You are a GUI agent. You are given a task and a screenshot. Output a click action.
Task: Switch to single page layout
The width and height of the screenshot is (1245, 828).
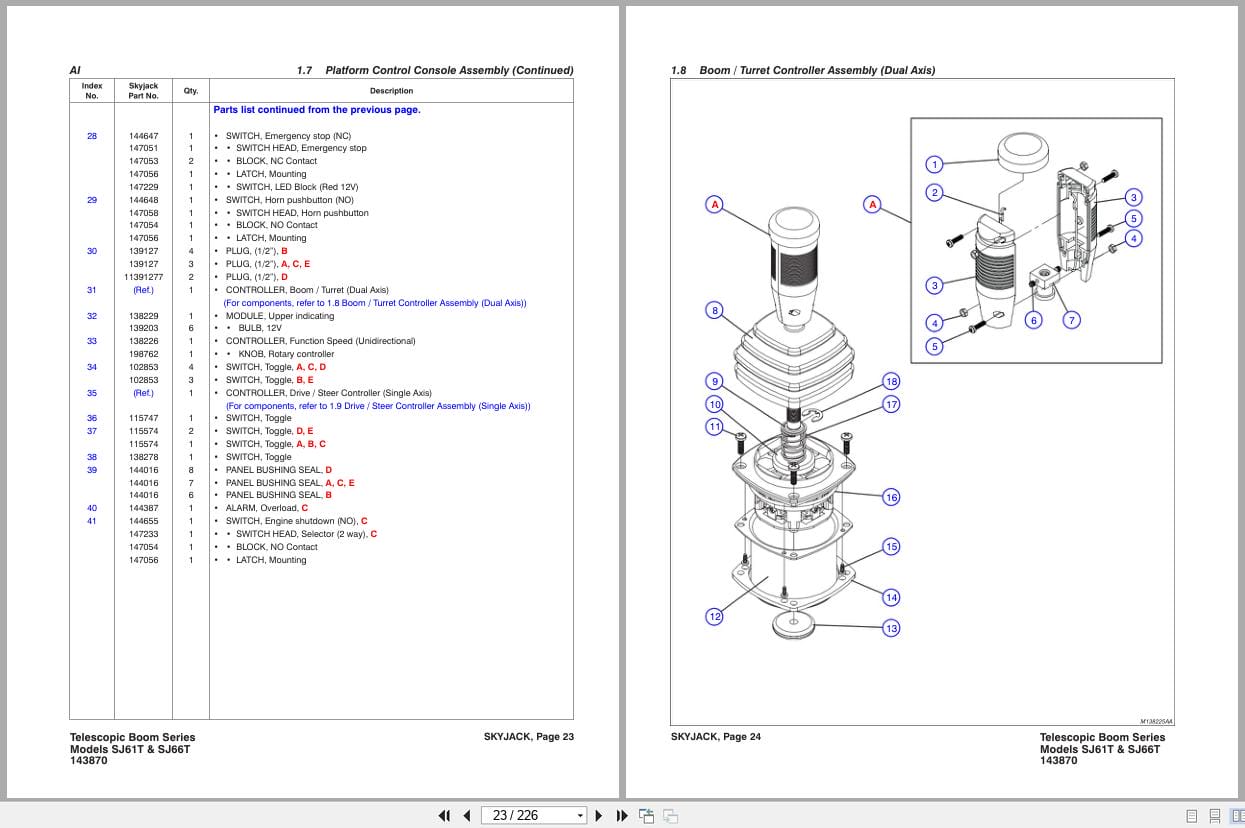[1192, 816]
